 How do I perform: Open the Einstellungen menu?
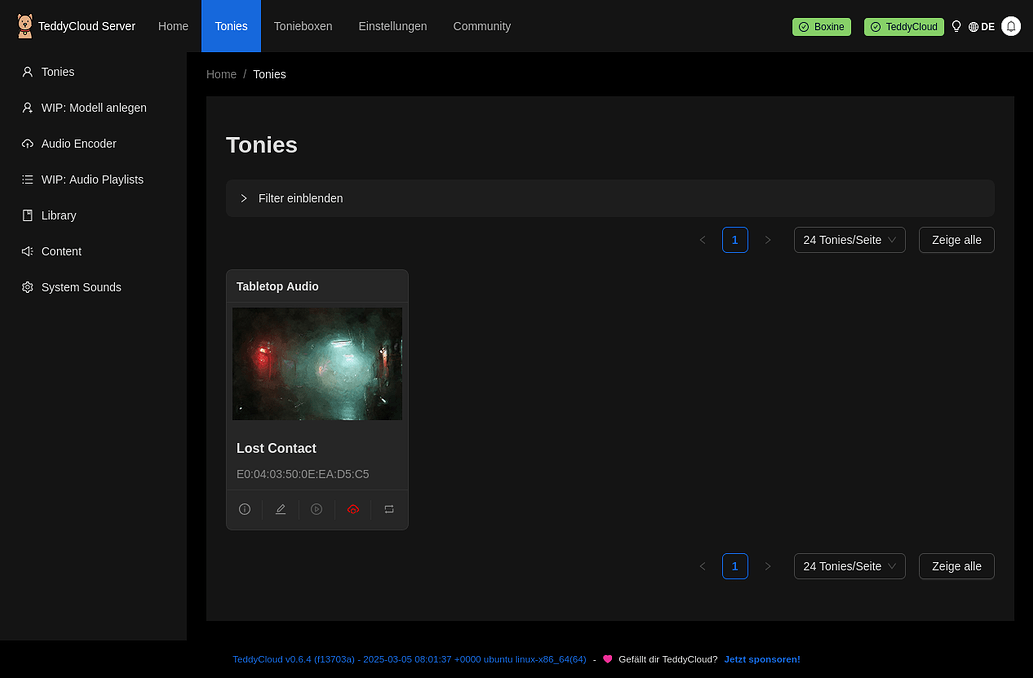pyautogui.click(x=392, y=26)
